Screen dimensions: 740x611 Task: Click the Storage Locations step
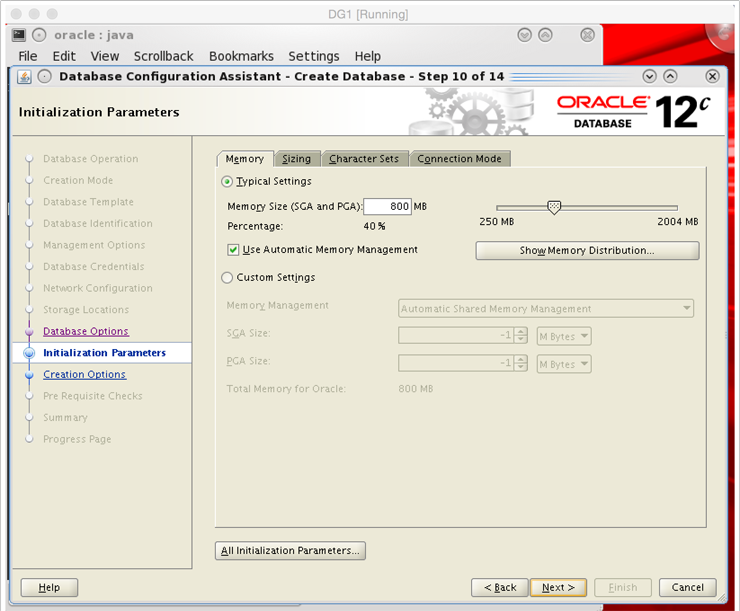click(86, 310)
